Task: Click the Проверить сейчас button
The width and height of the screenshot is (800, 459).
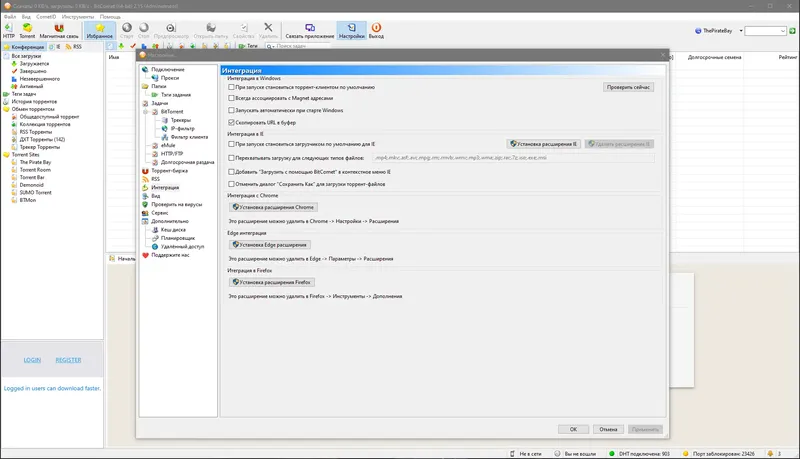Action: 628,87
